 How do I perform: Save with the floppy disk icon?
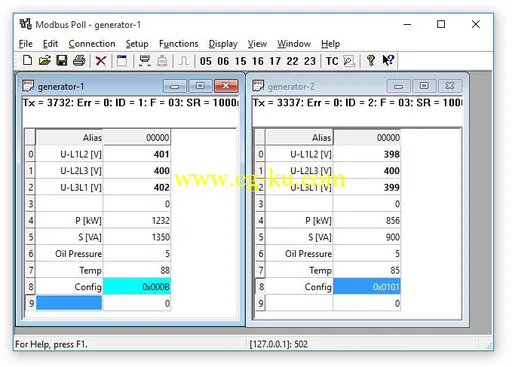[x=62, y=61]
